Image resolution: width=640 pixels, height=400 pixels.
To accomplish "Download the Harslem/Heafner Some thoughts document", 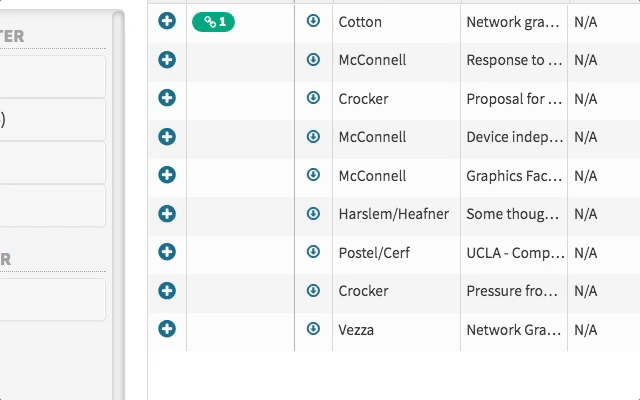I will [313, 213].
